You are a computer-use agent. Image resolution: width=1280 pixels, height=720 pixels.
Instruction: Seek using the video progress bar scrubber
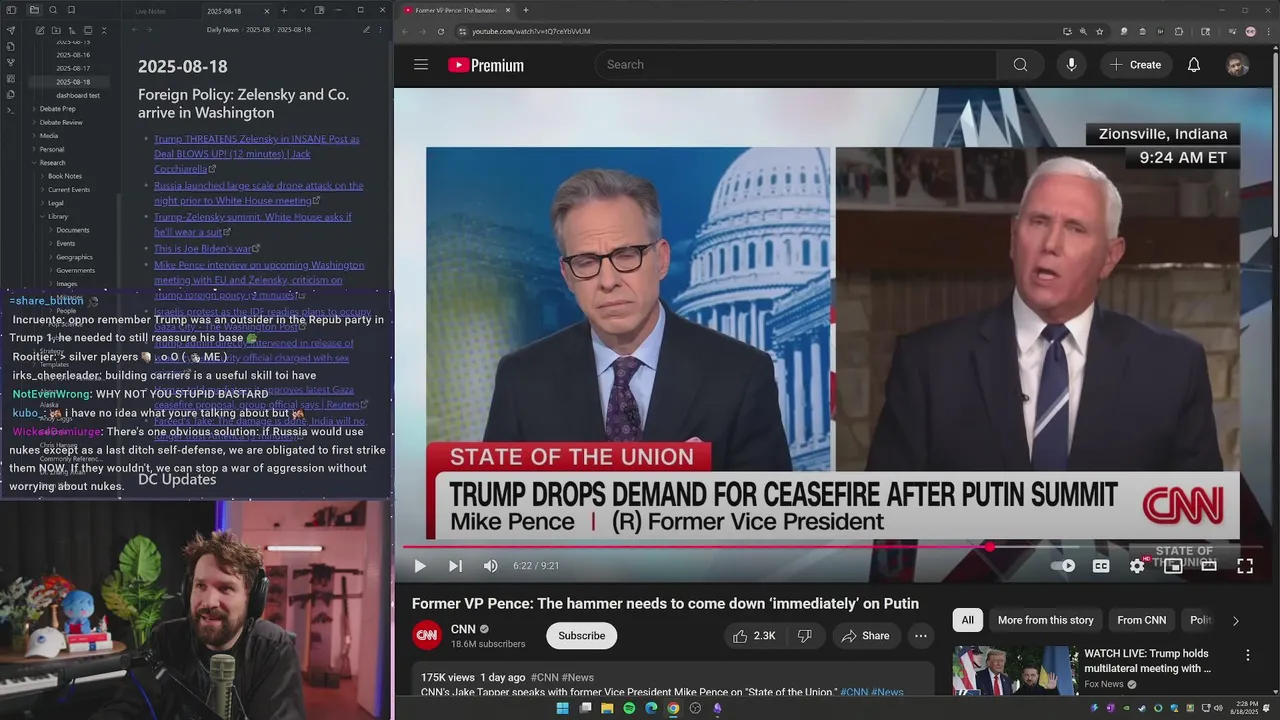[x=990, y=547]
